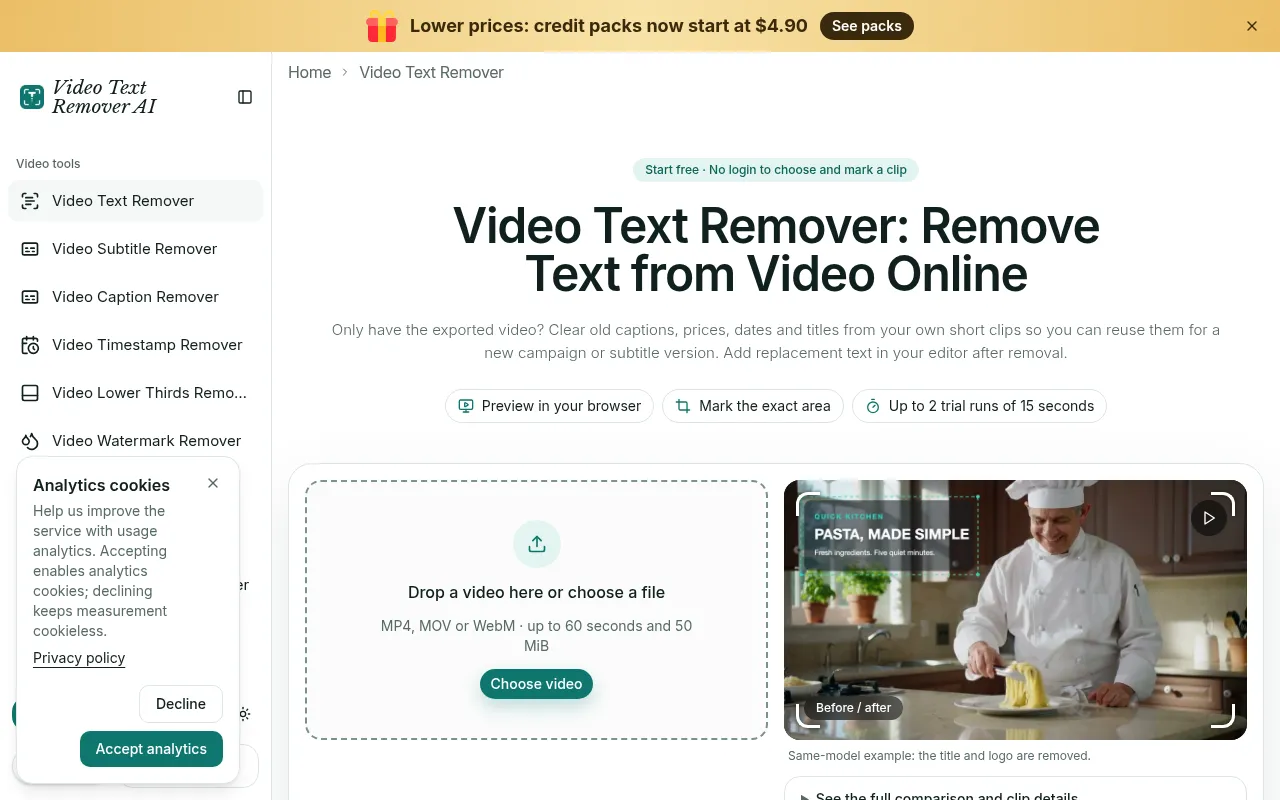Click the Video Subtitle Remover sidebar icon
This screenshot has height=800, width=1280.
[x=30, y=249]
